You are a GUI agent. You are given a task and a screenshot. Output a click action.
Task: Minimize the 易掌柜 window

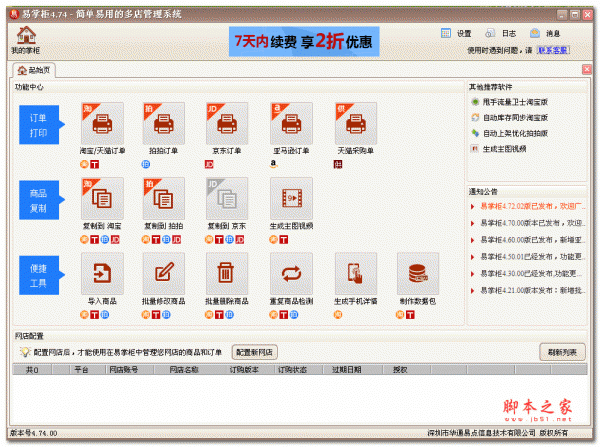[562, 15]
